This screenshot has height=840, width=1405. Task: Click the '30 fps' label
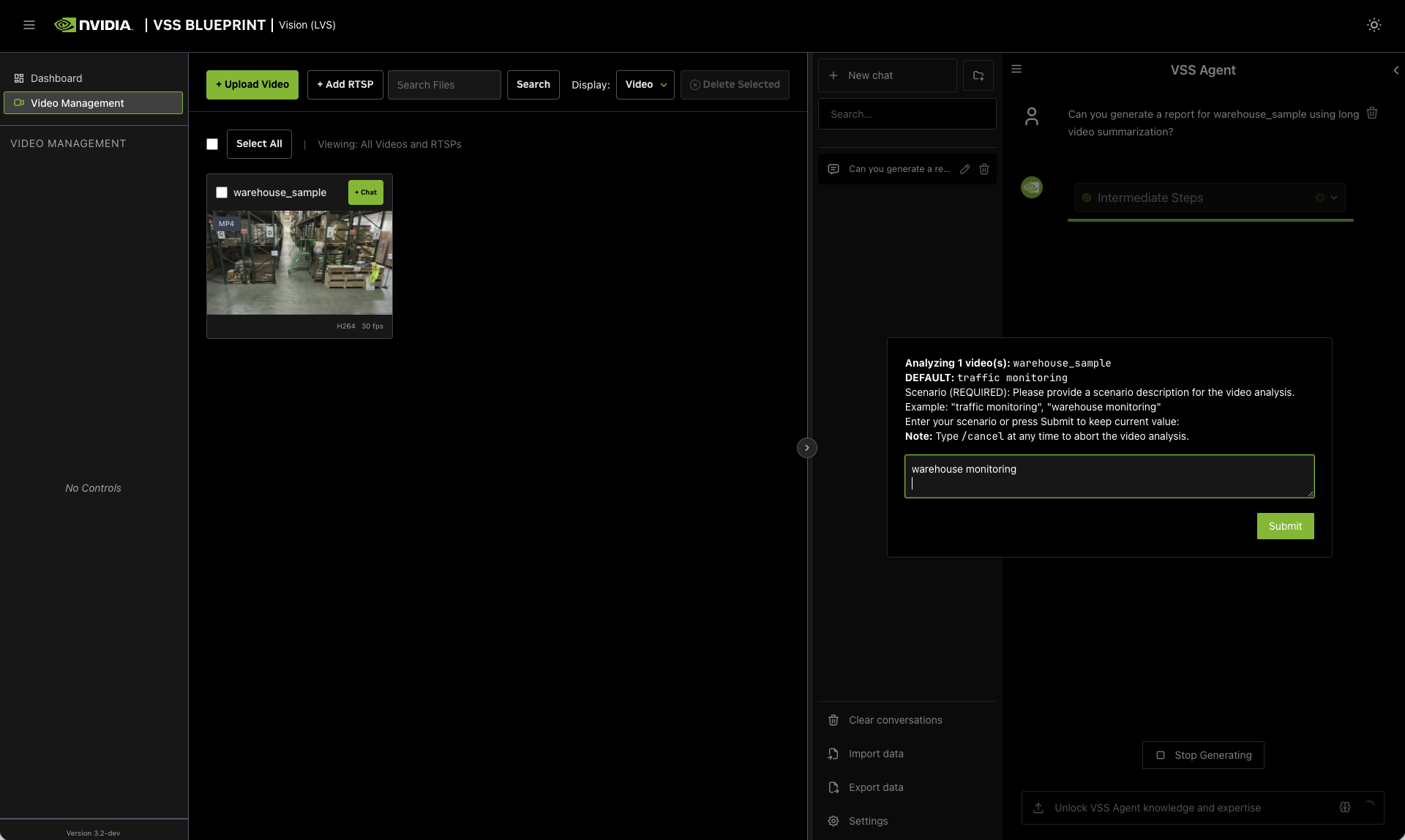[x=372, y=326]
